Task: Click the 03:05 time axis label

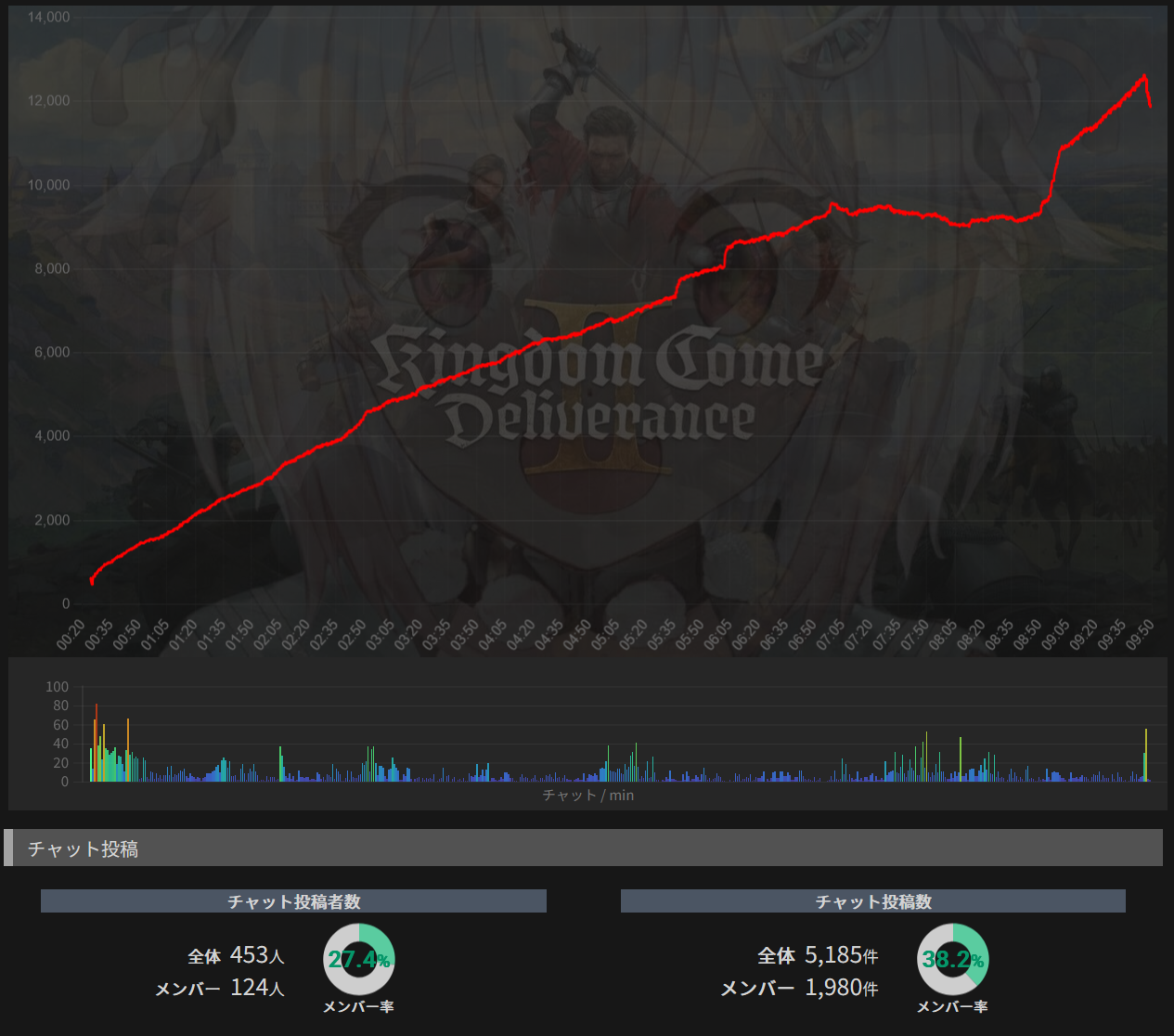Action: [x=381, y=635]
